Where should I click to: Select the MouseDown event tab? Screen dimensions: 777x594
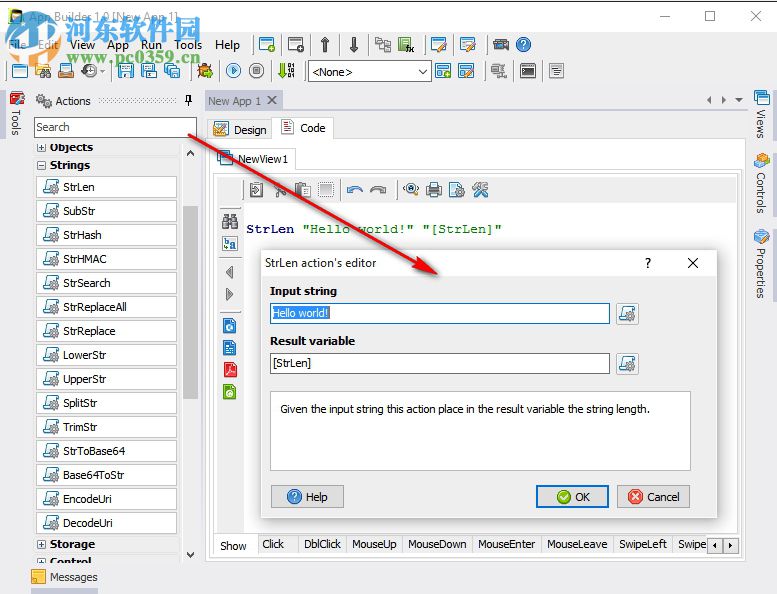click(437, 544)
